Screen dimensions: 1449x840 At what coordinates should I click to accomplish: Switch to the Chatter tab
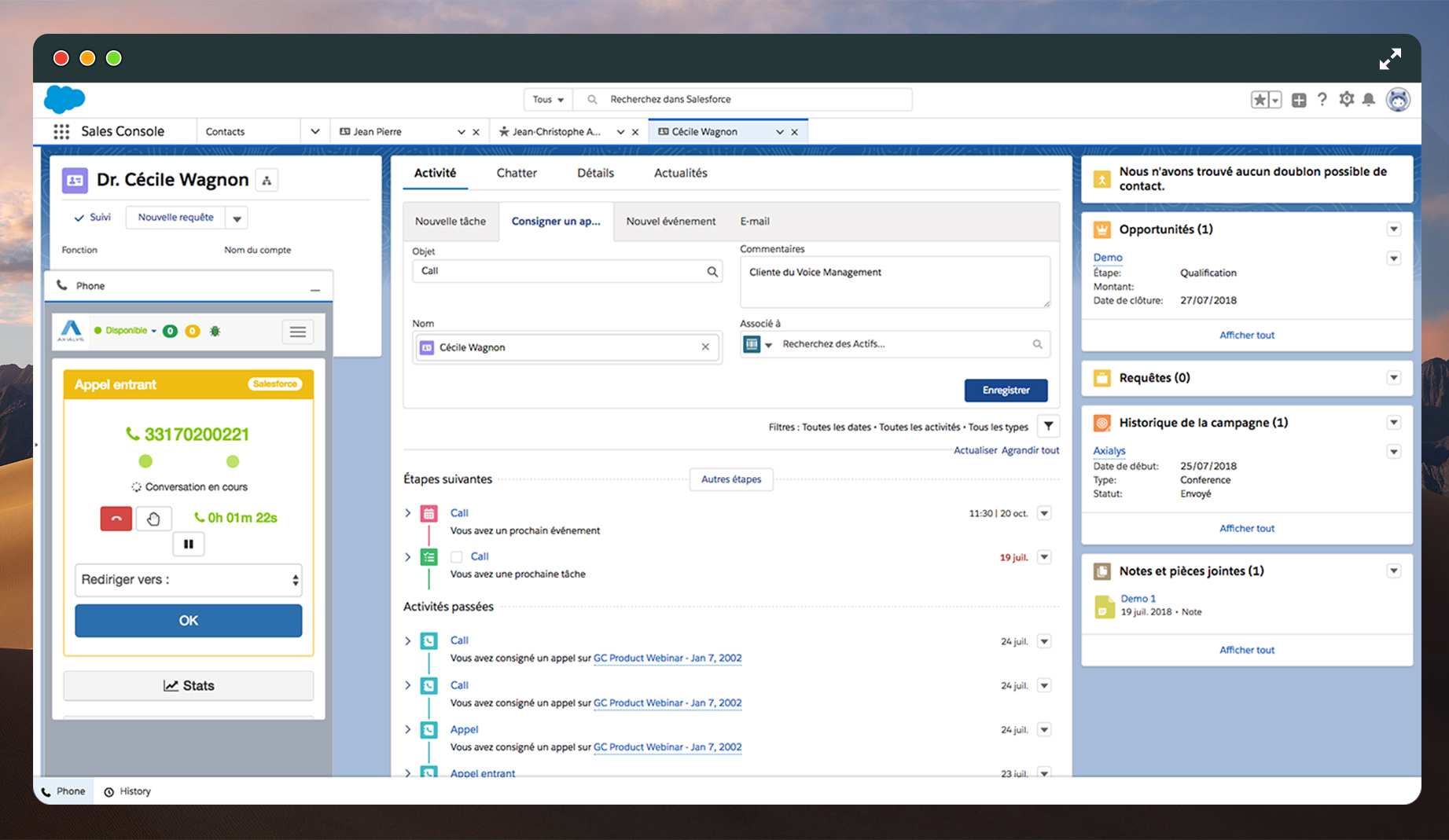[517, 173]
